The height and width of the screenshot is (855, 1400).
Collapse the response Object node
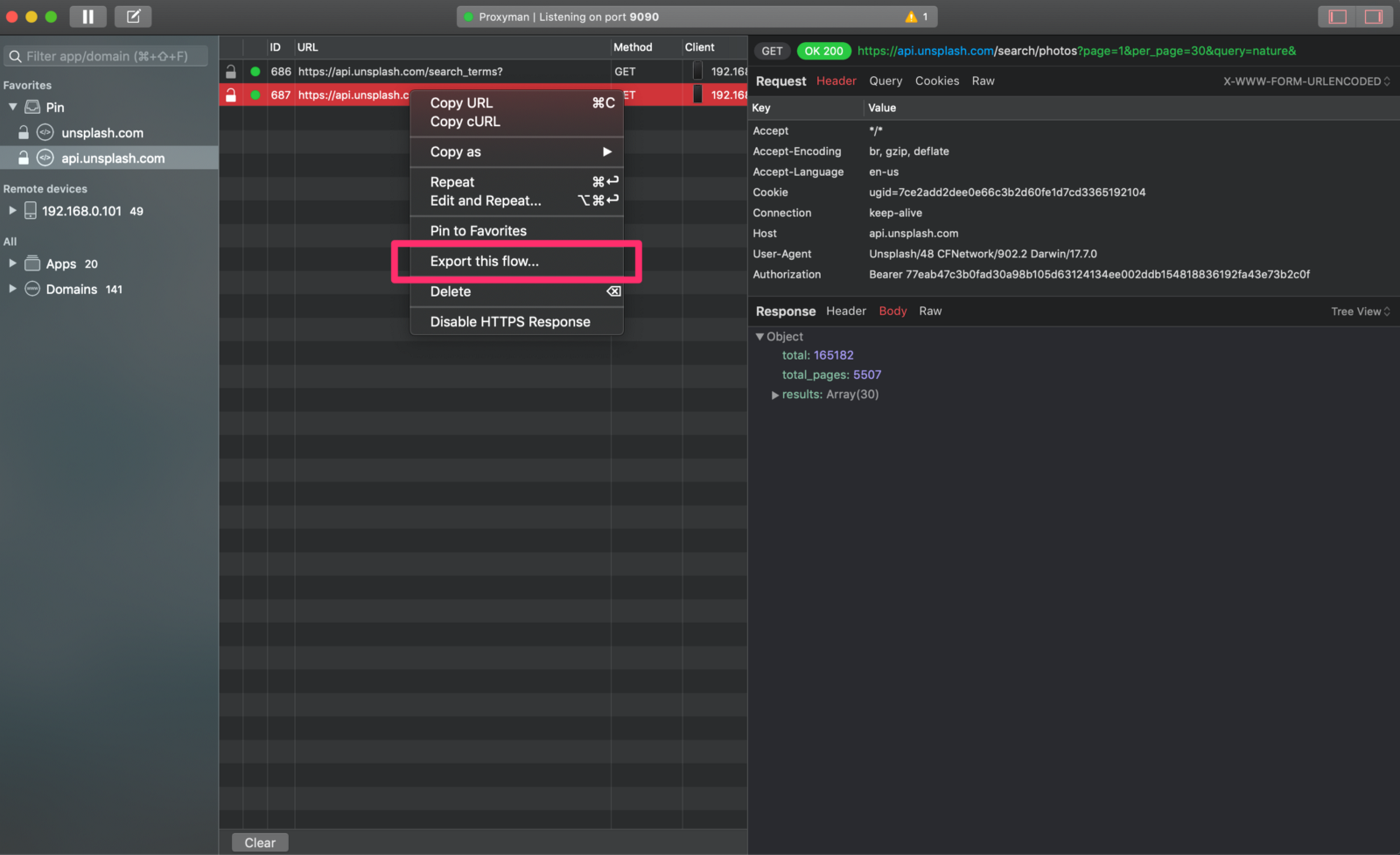coord(759,336)
